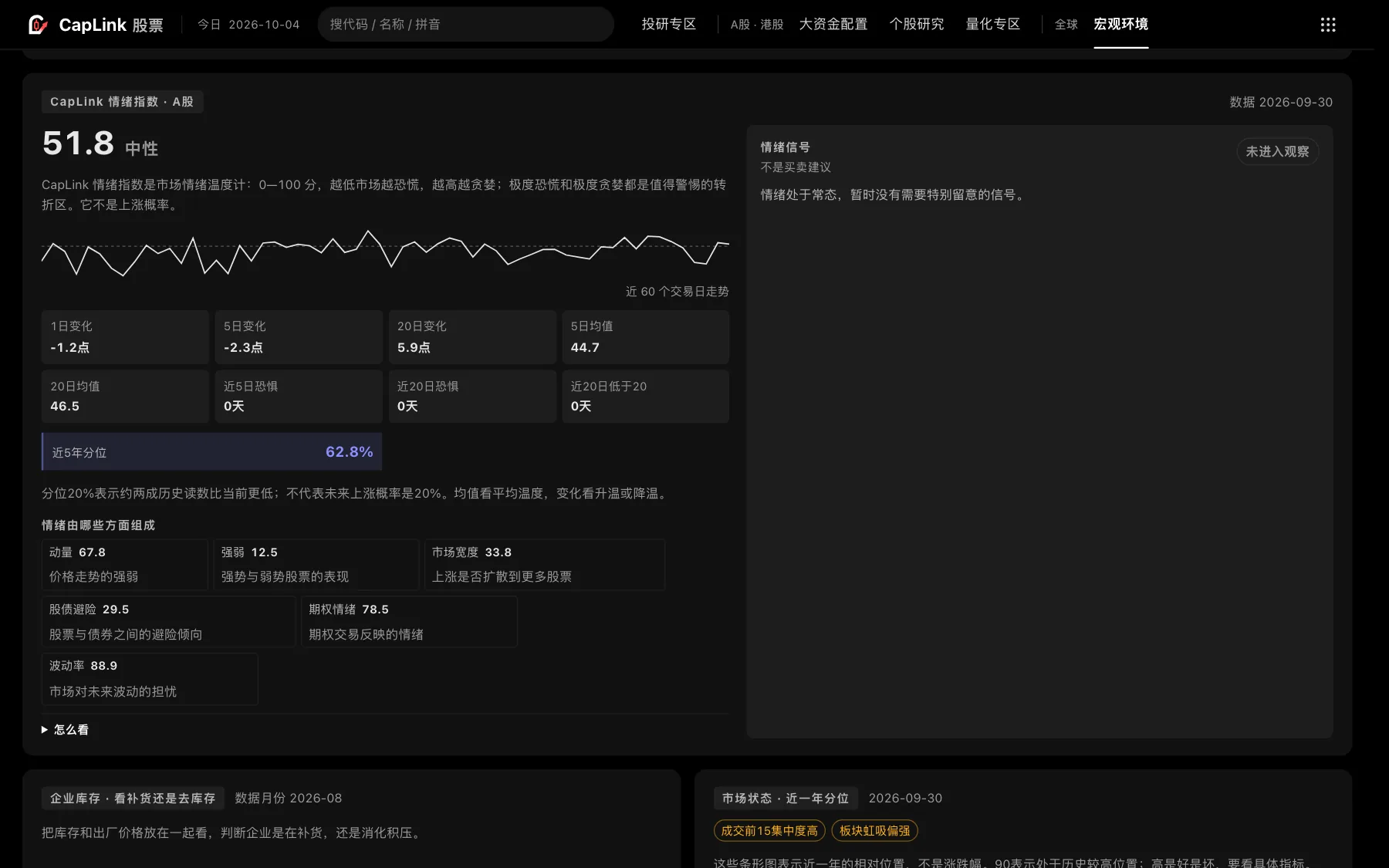The width and height of the screenshot is (1389, 868).
Task: Click the 不是买卖建议 note
Action: click(796, 167)
